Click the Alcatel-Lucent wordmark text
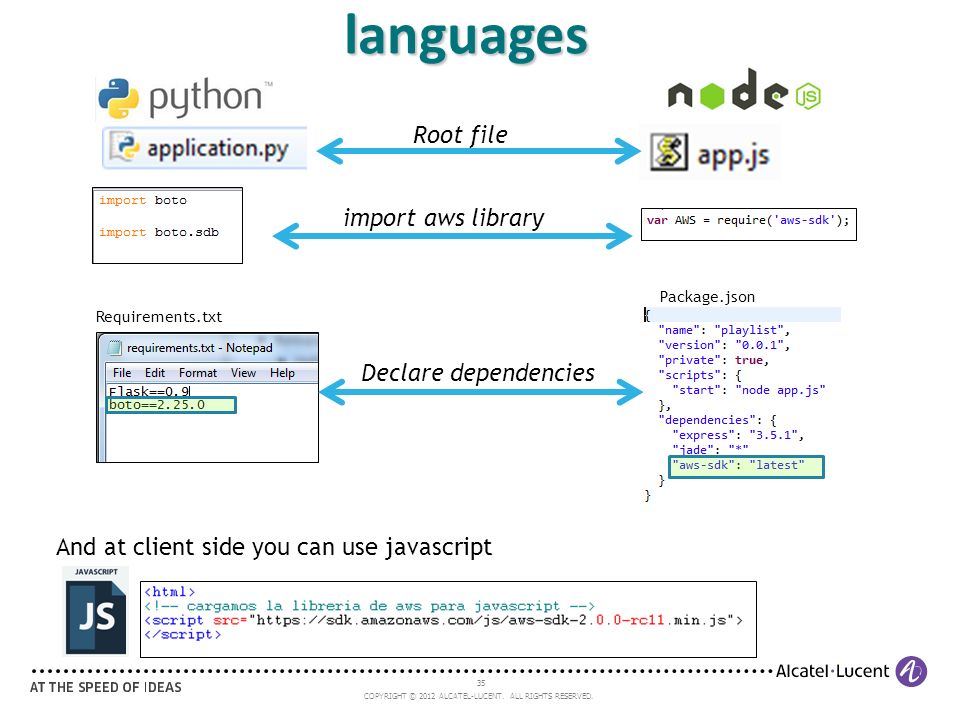Image resolution: width=960 pixels, height=720 pixels. tap(832, 672)
